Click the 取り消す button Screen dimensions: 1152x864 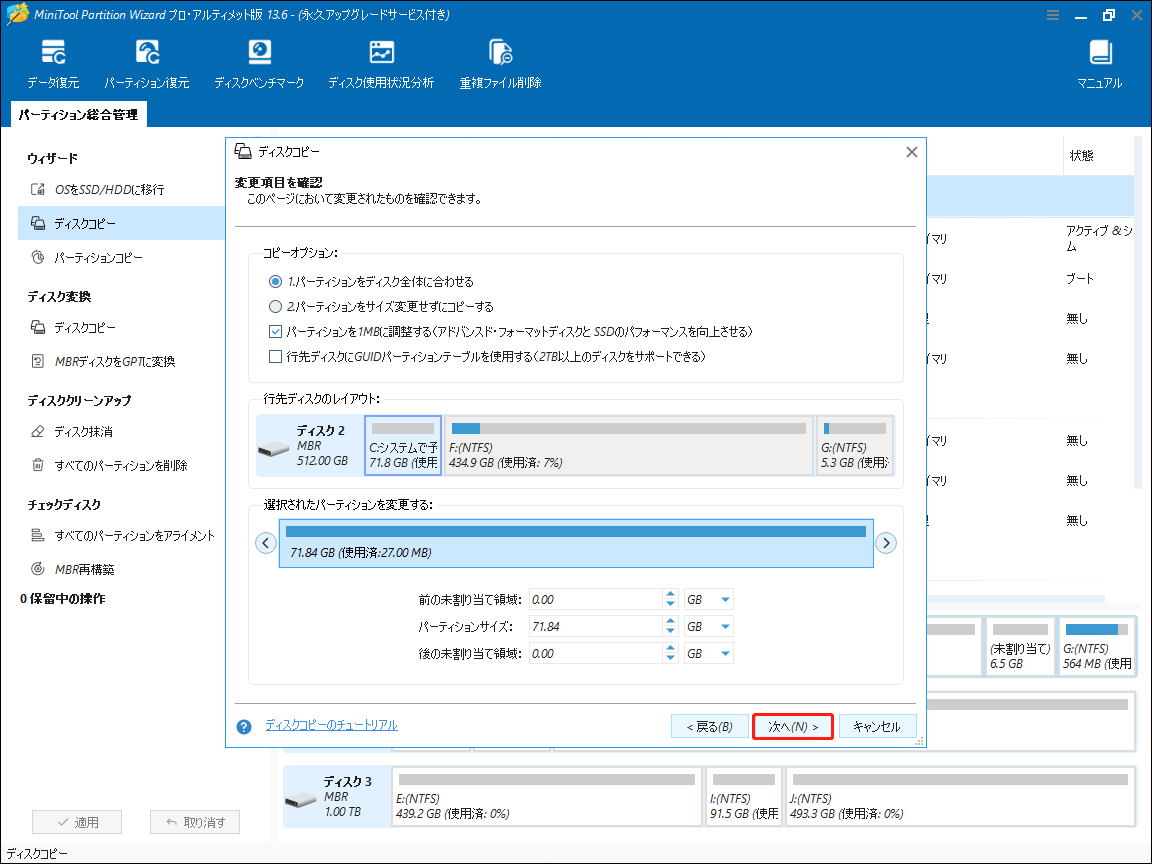tap(195, 822)
